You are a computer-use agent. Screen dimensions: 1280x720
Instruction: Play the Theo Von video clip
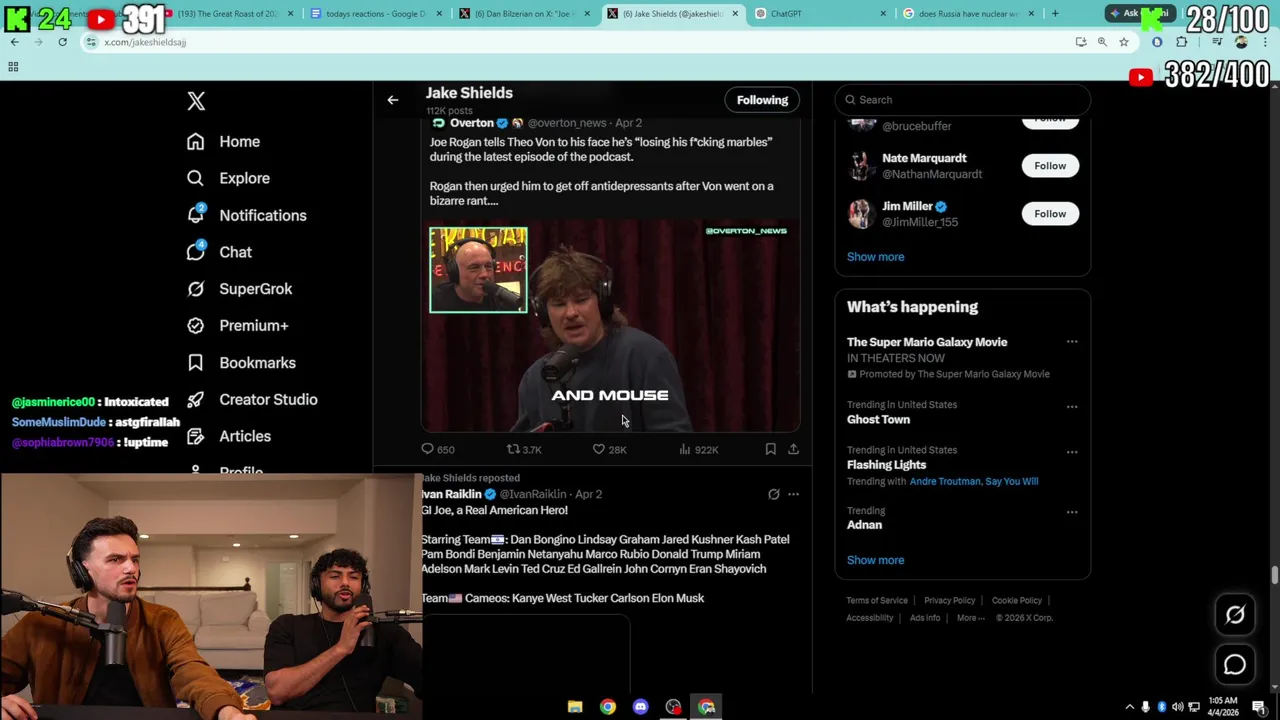pos(610,325)
